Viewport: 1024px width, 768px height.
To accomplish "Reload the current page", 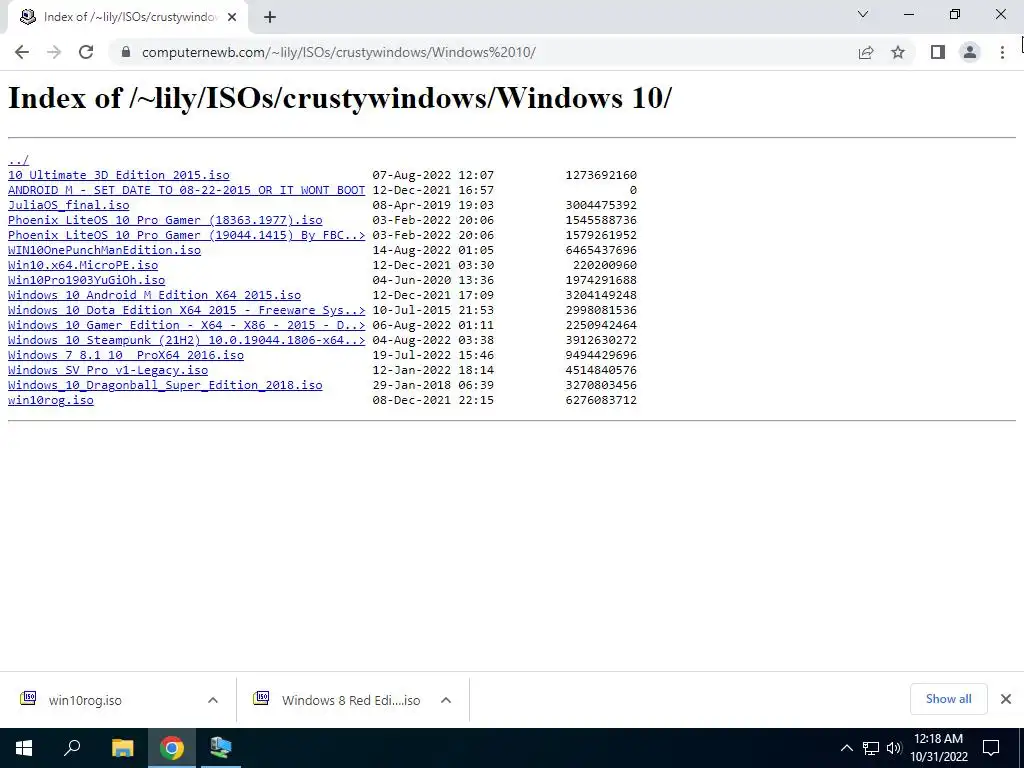I will click(x=86, y=52).
